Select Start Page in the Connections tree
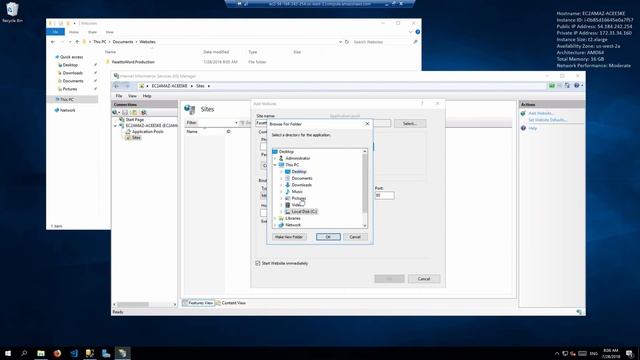640x360 pixels. pyautogui.click(x=131, y=120)
